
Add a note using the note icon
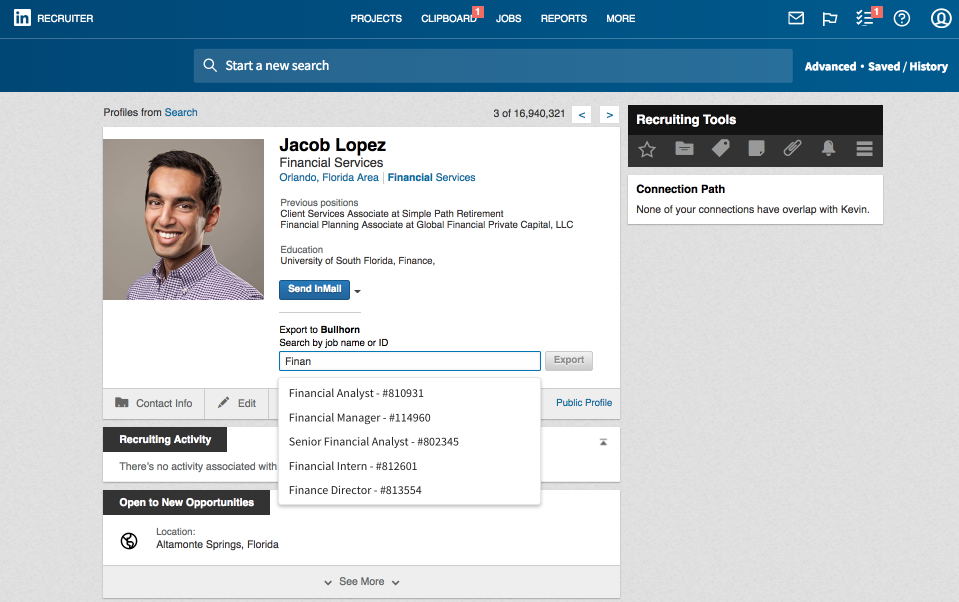point(756,148)
